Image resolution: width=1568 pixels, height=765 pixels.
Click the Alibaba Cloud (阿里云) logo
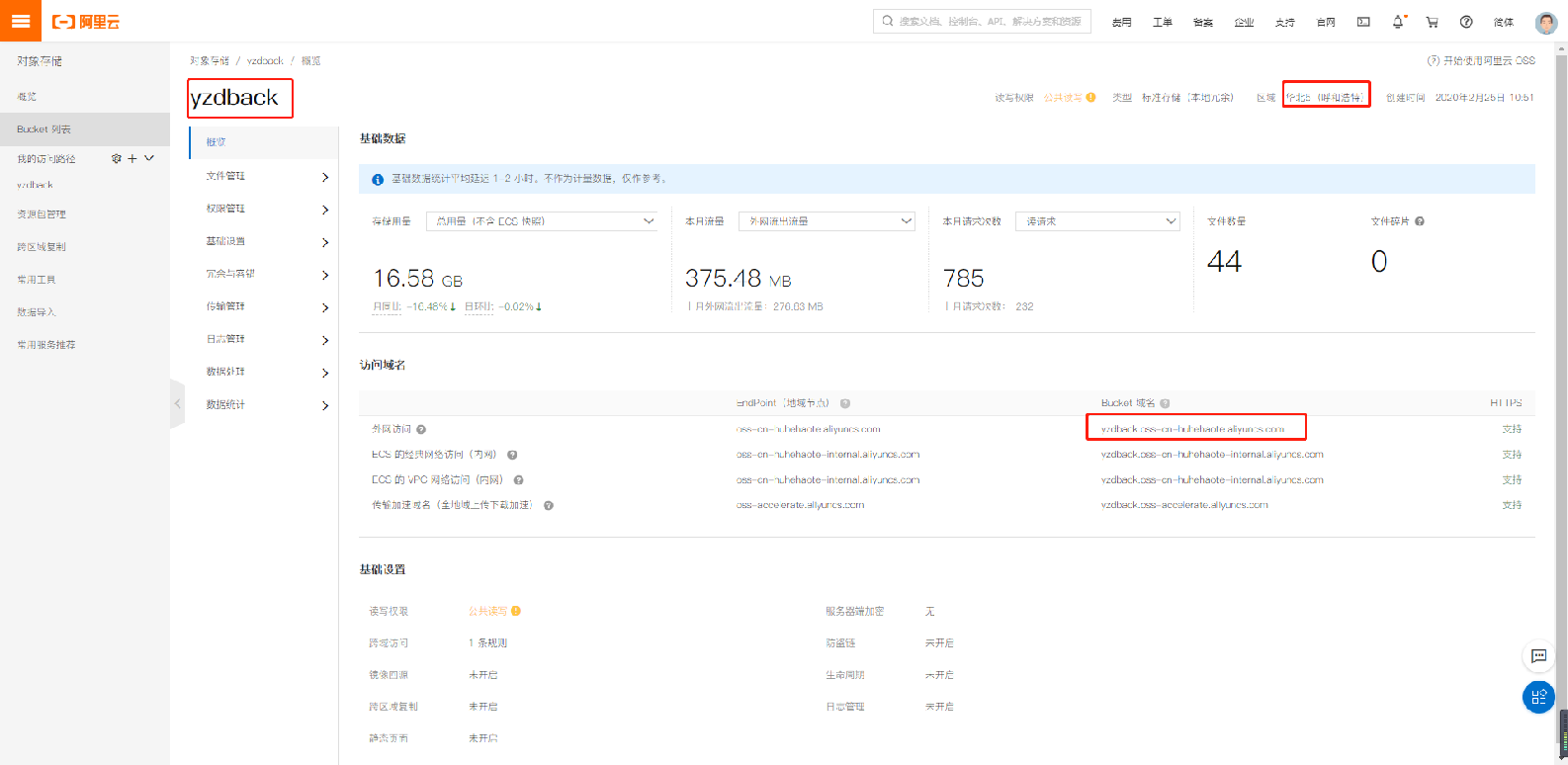point(86,22)
